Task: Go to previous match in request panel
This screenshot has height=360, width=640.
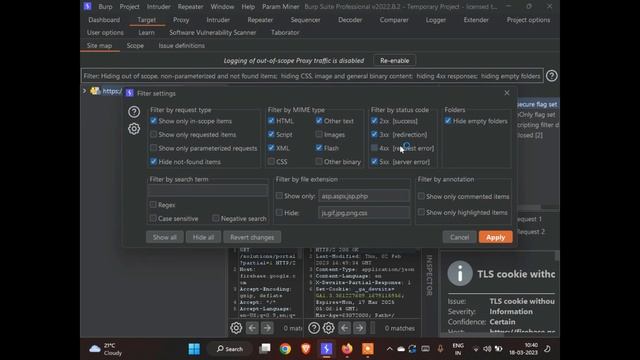Action: click(252, 328)
